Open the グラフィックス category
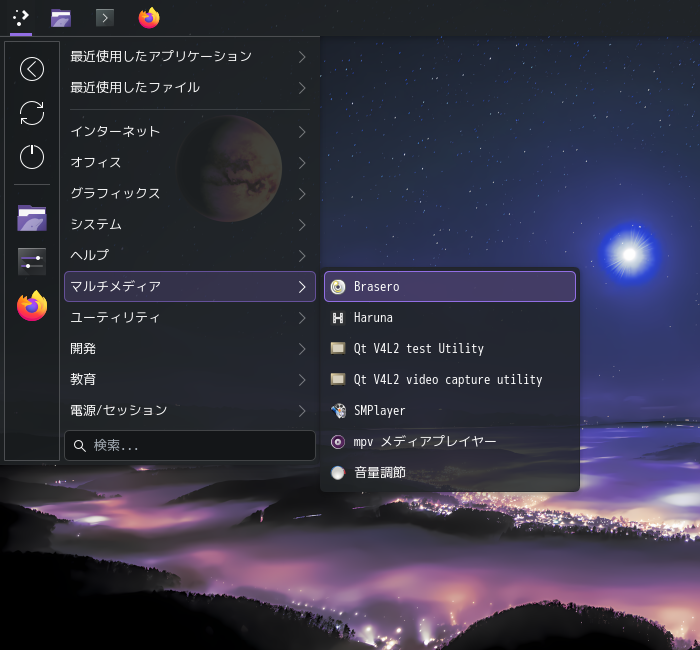The image size is (700, 650). [x=190, y=194]
